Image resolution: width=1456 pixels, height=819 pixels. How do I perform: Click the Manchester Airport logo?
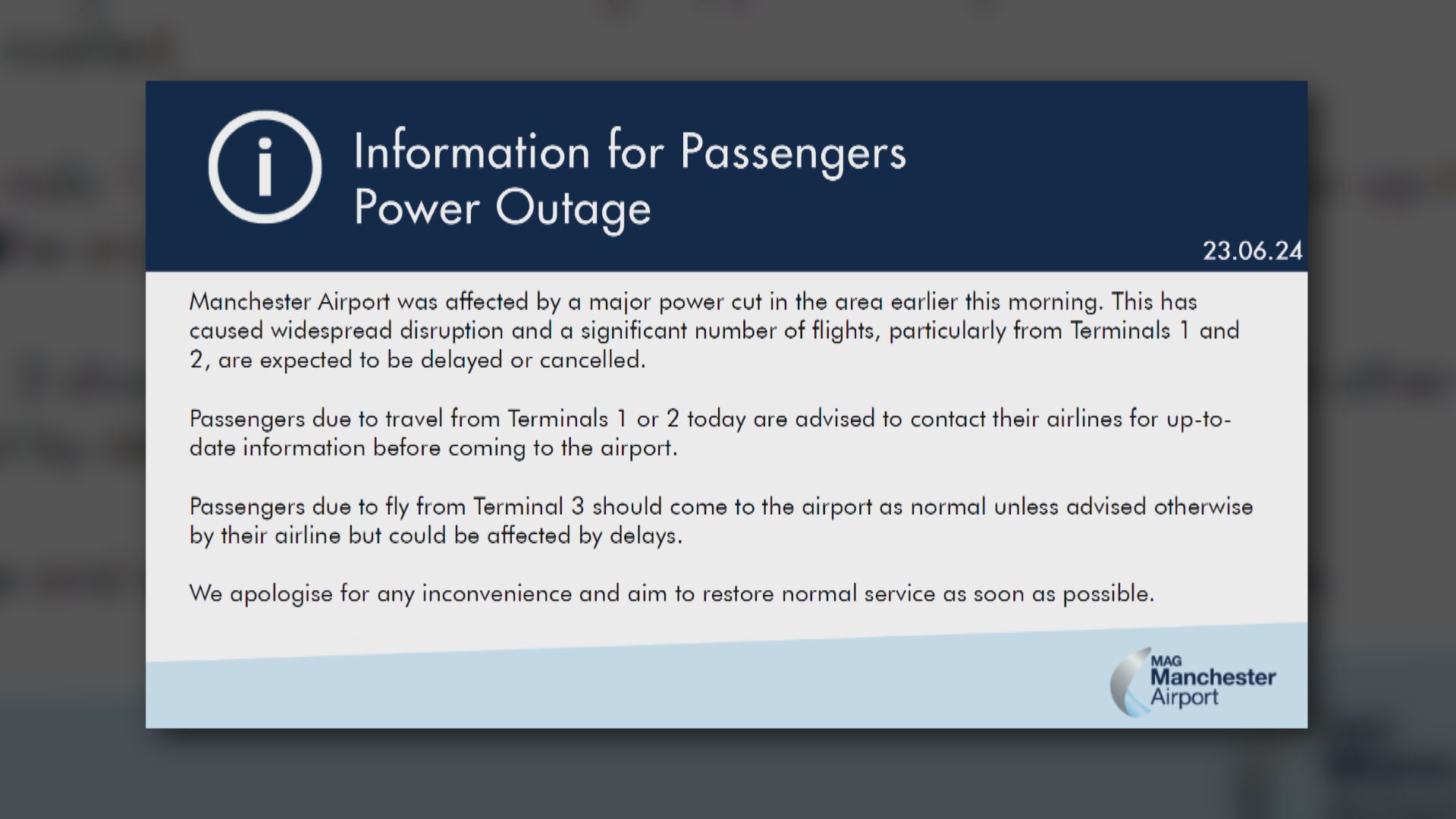pyautogui.click(x=1194, y=682)
